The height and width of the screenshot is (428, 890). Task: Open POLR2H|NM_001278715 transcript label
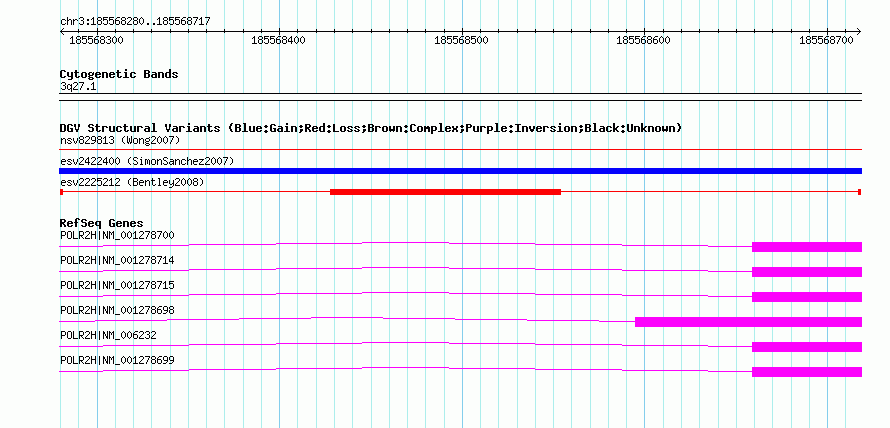coord(117,285)
